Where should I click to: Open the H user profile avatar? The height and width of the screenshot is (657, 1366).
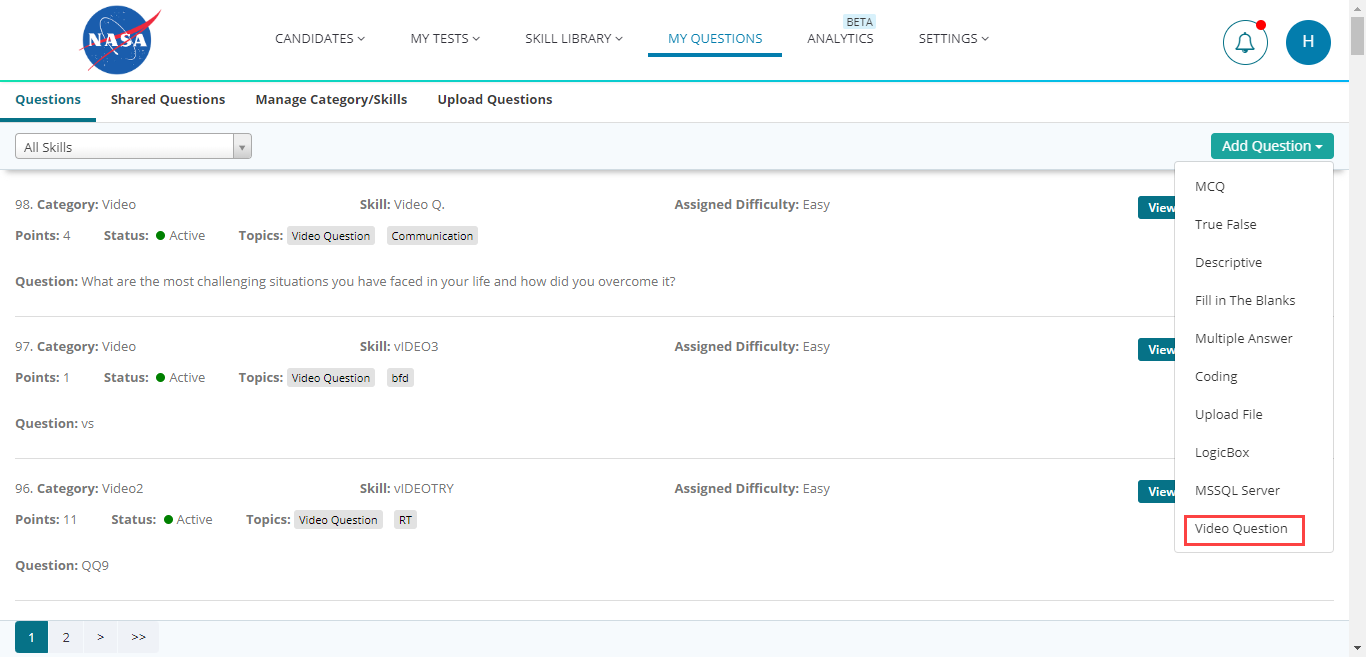coord(1308,42)
